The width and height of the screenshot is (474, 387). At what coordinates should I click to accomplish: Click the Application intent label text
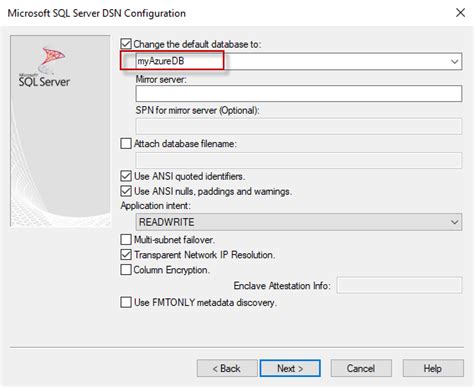point(156,206)
